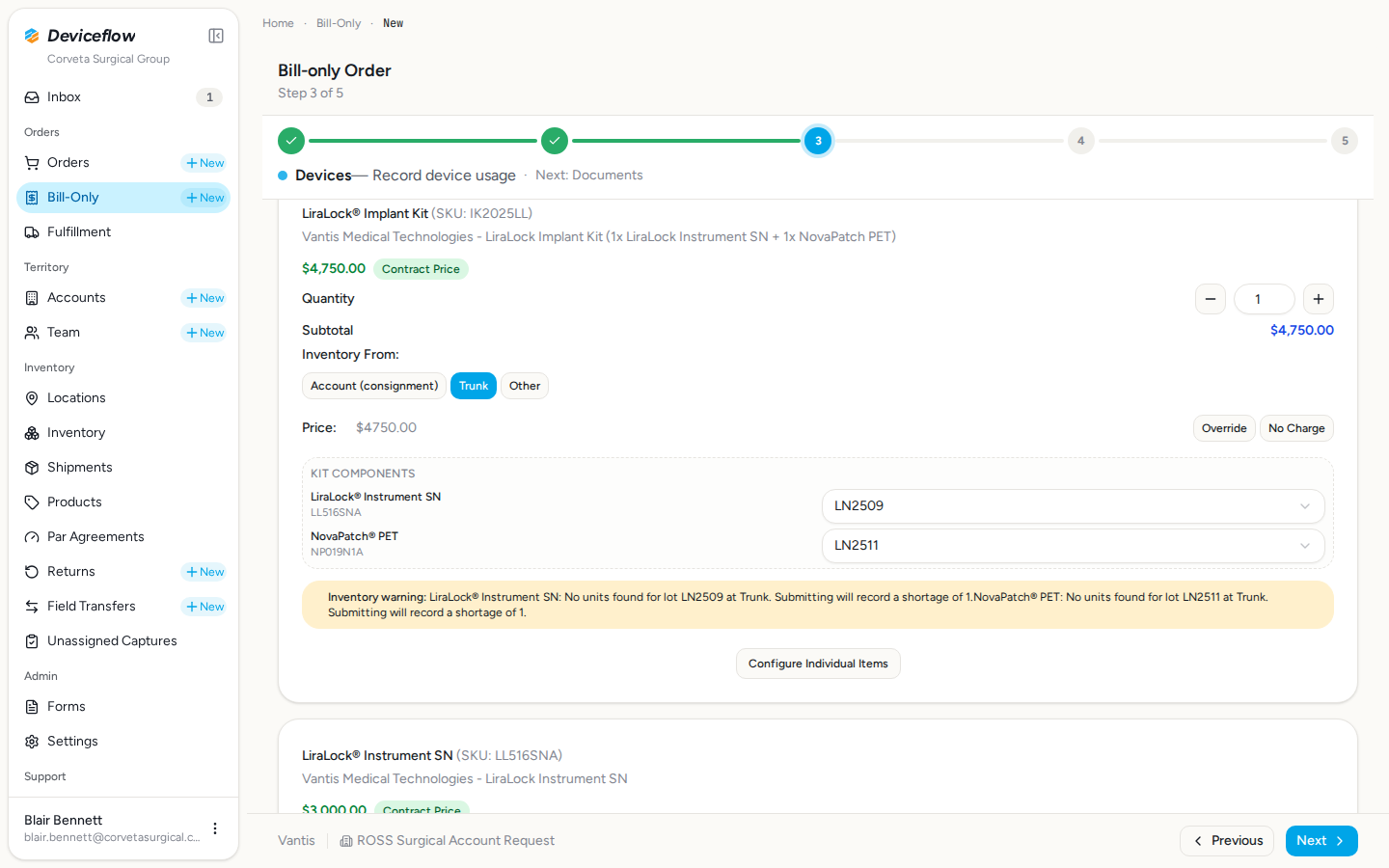1389x868 pixels.
Task: Open the Field Transfers swap icon
Action: (x=32, y=607)
